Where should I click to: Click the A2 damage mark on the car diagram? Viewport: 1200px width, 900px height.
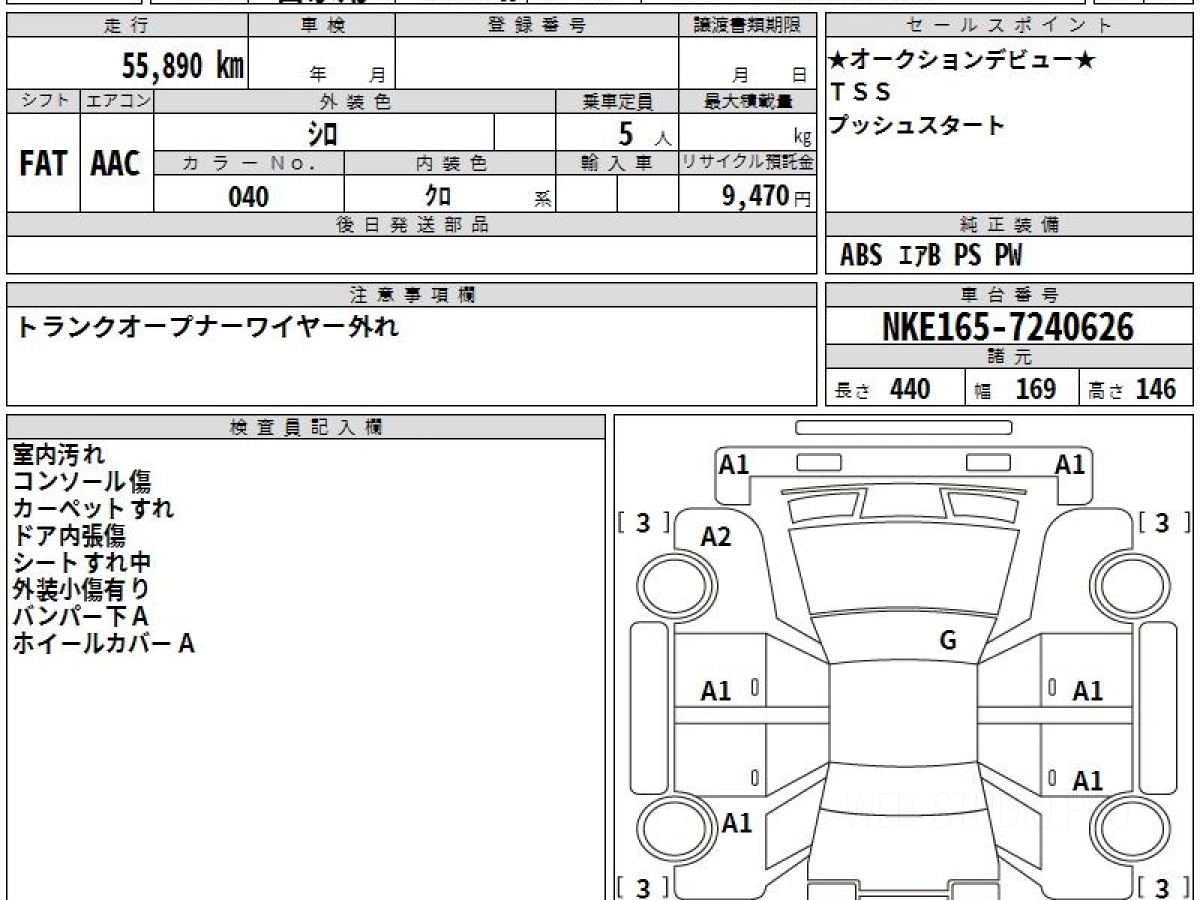coord(716,537)
